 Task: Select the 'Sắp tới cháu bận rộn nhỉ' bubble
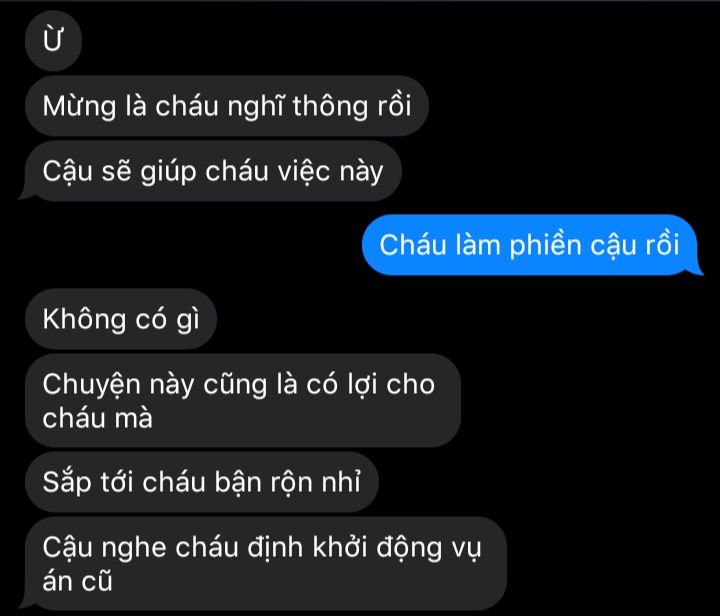[202, 482]
